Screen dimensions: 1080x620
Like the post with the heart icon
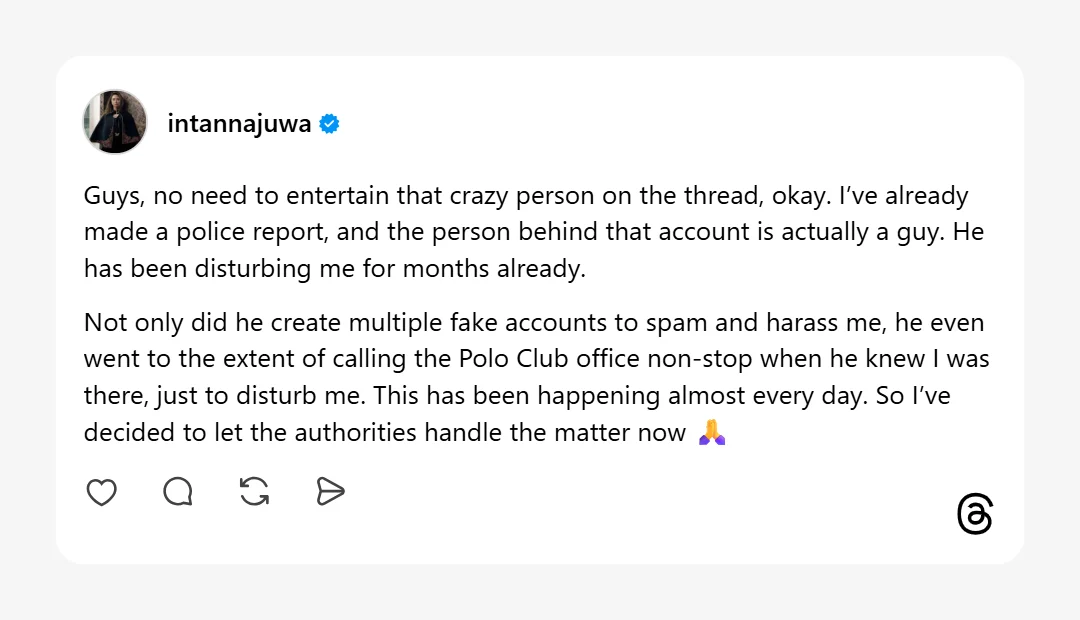(102, 492)
